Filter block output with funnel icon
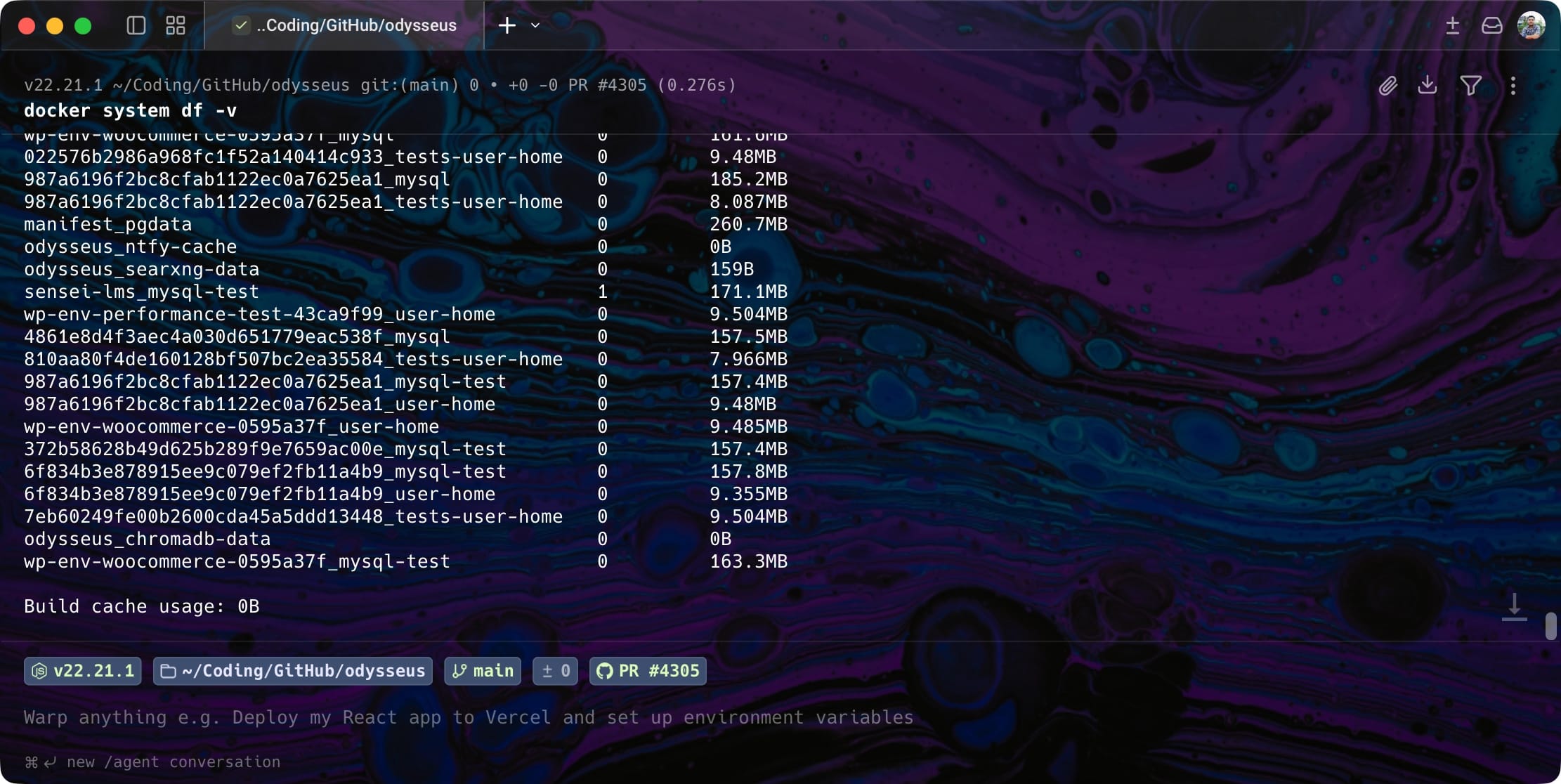The image size is (1561, 784). pyautogui.click(x=1471, y=86)
